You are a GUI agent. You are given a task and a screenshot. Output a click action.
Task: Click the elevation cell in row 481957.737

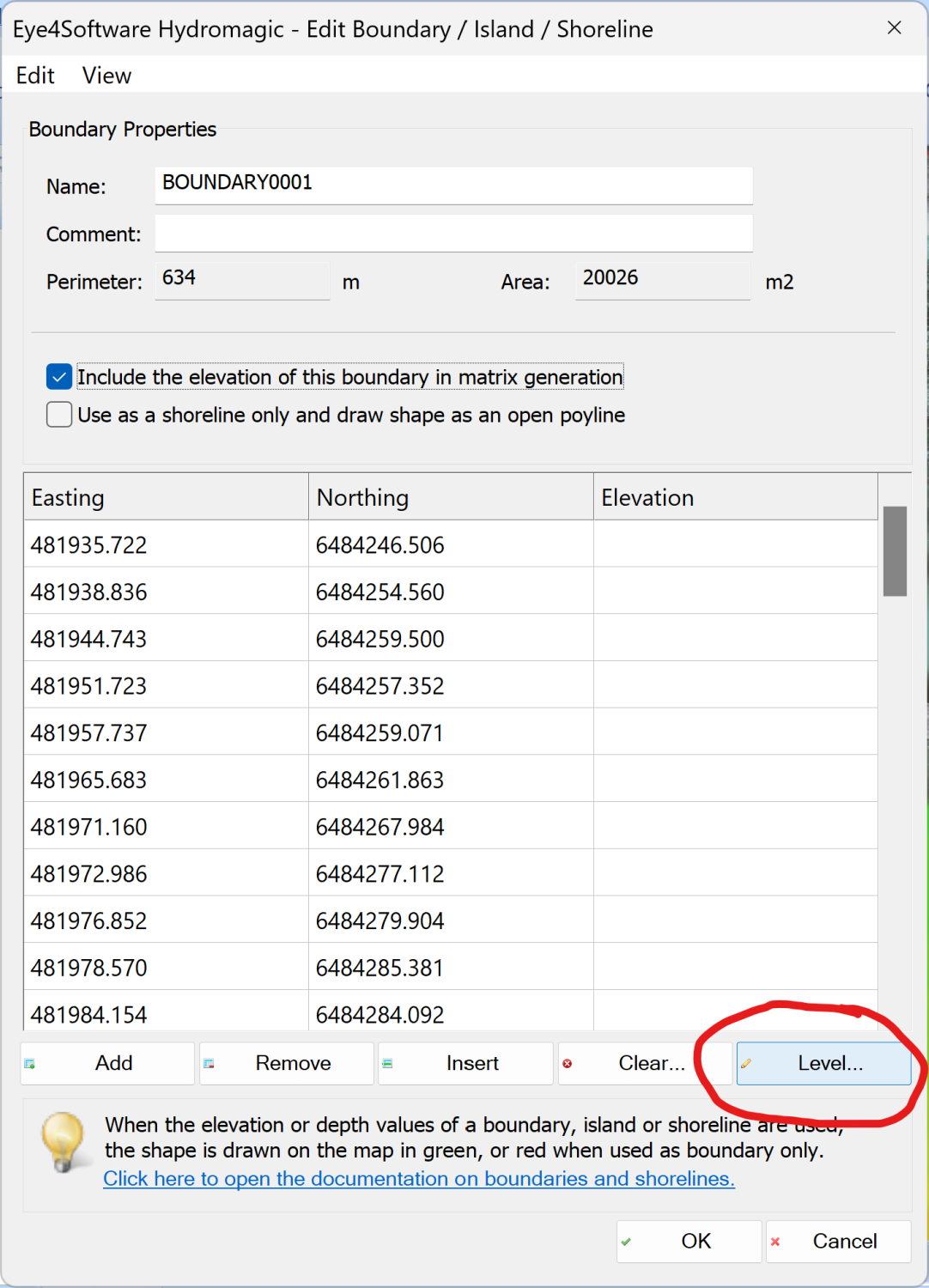tap(736, 732)
